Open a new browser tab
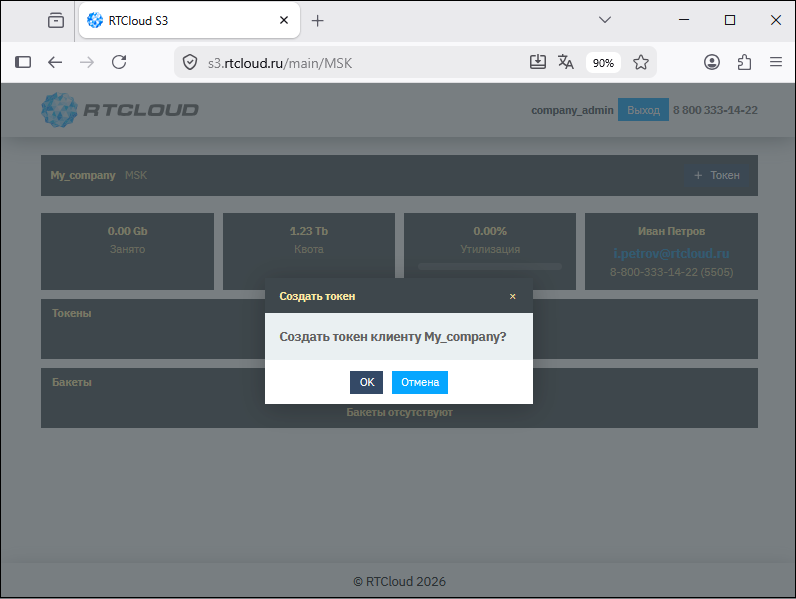Screen dimensions: 796x599 [x=317, y=20]
